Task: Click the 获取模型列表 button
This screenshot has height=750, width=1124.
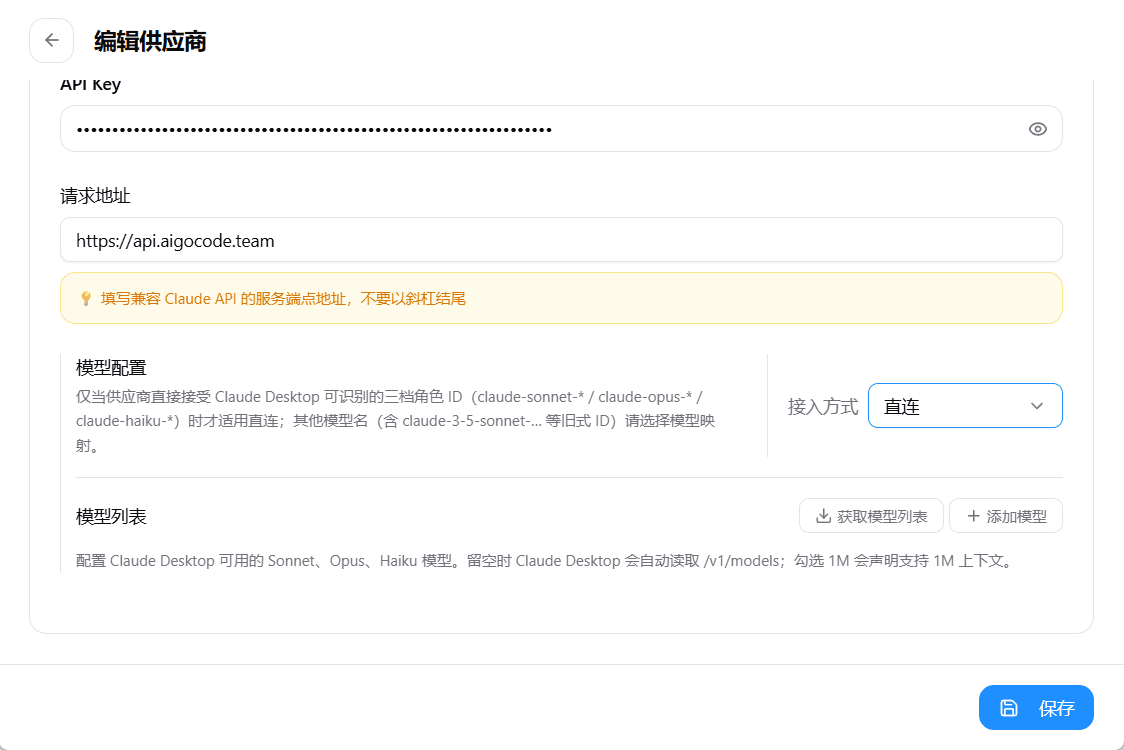Action: click(871, 516)
